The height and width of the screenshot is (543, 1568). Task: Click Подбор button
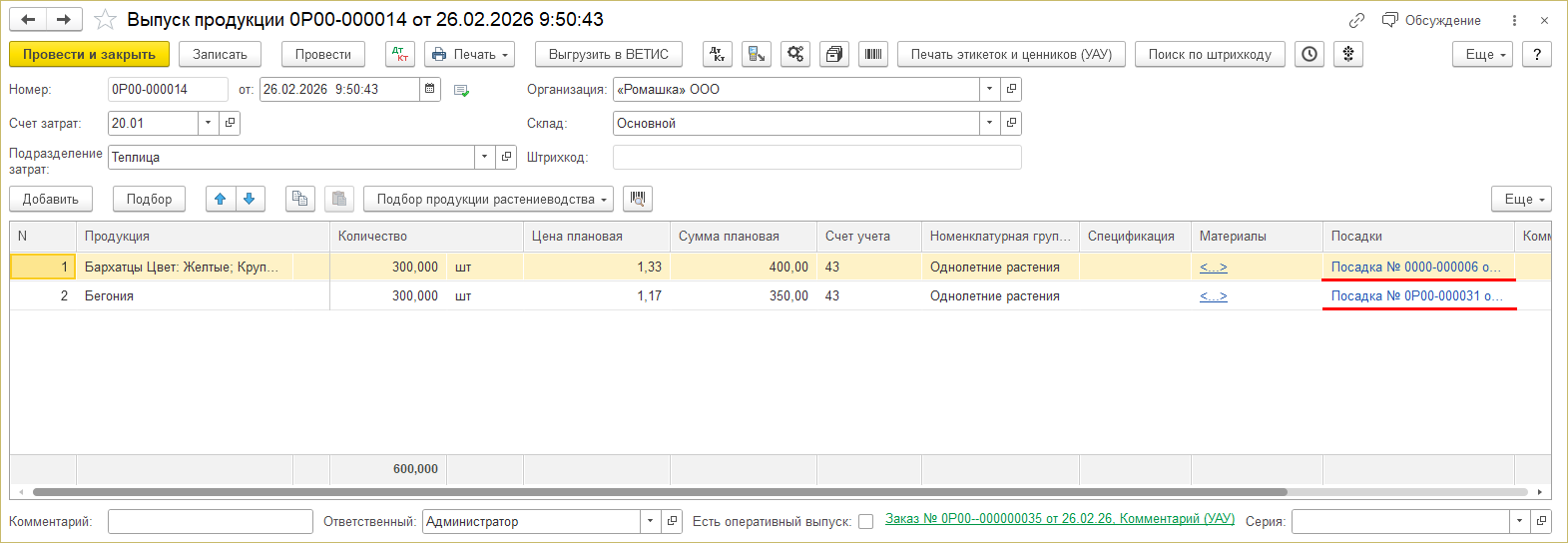point(149,199)
